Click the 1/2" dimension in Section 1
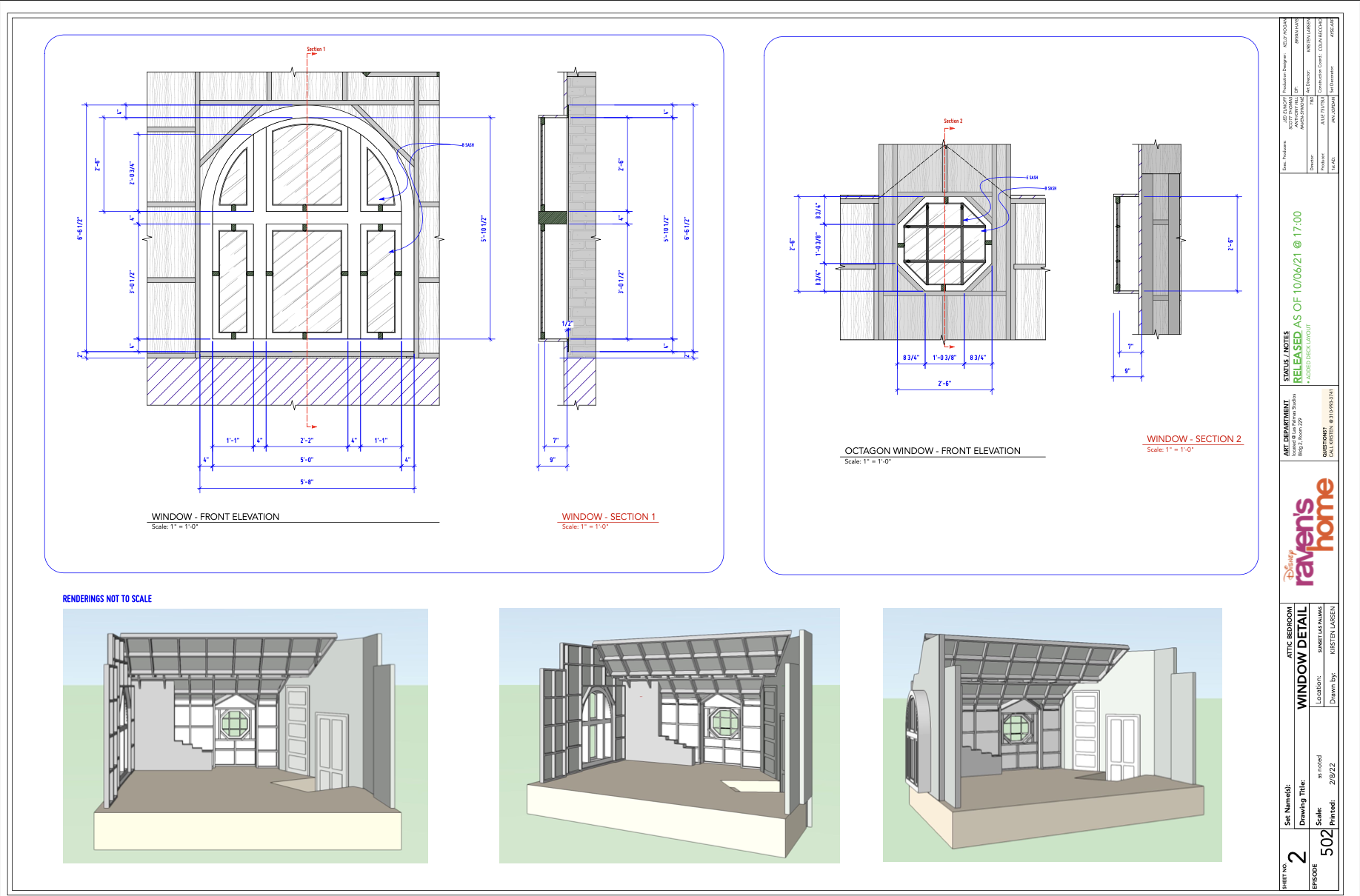1360x896 pixels. pos(567,324)
